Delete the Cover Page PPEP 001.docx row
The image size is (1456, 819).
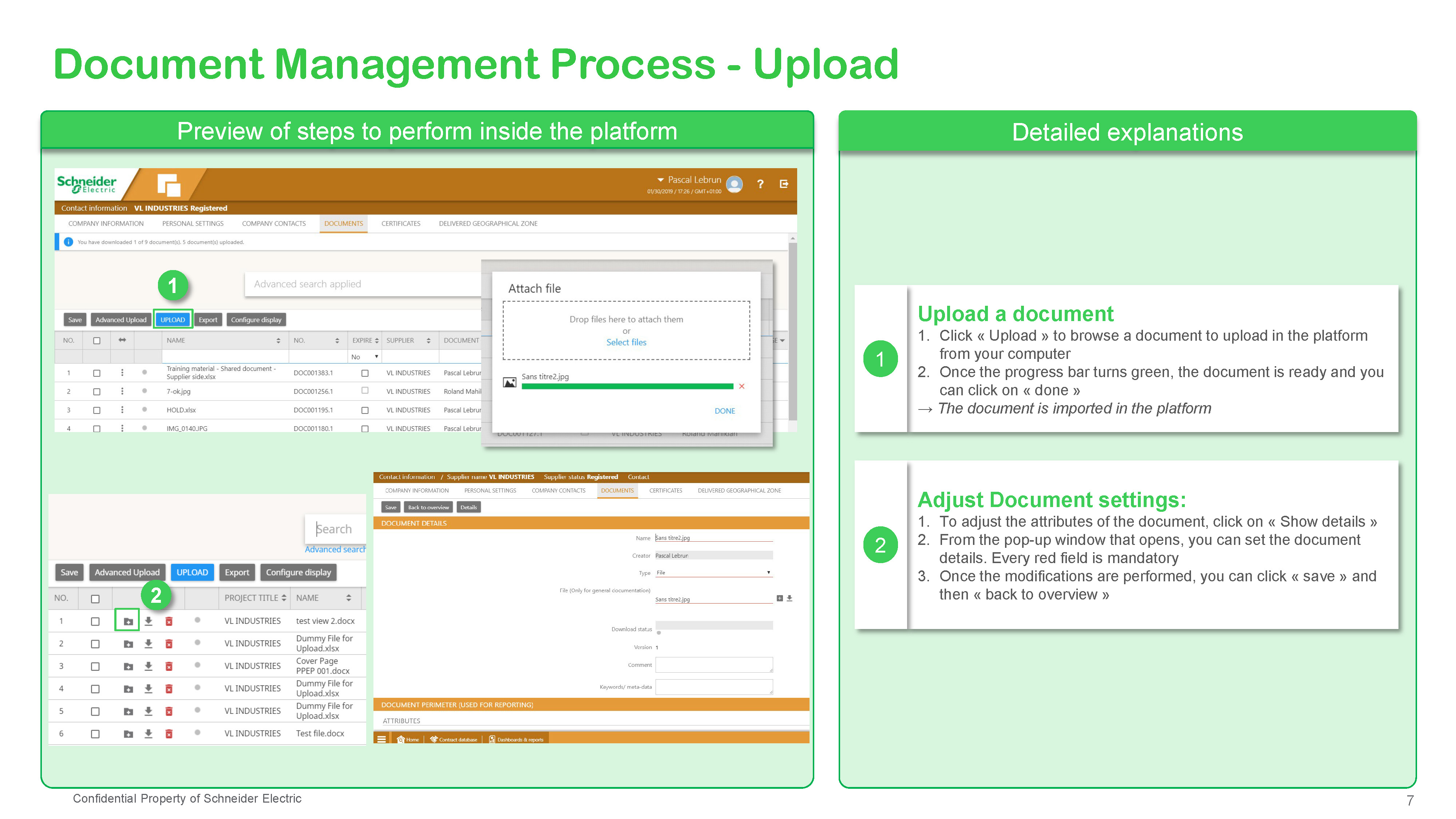tap(169, 666)
